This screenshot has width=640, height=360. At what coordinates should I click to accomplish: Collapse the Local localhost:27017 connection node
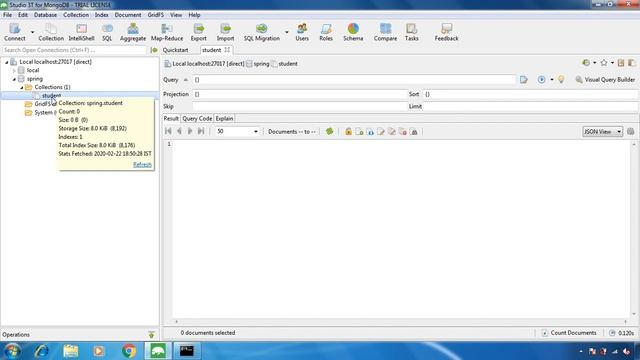pyautogui.click(x=7, y=62)
